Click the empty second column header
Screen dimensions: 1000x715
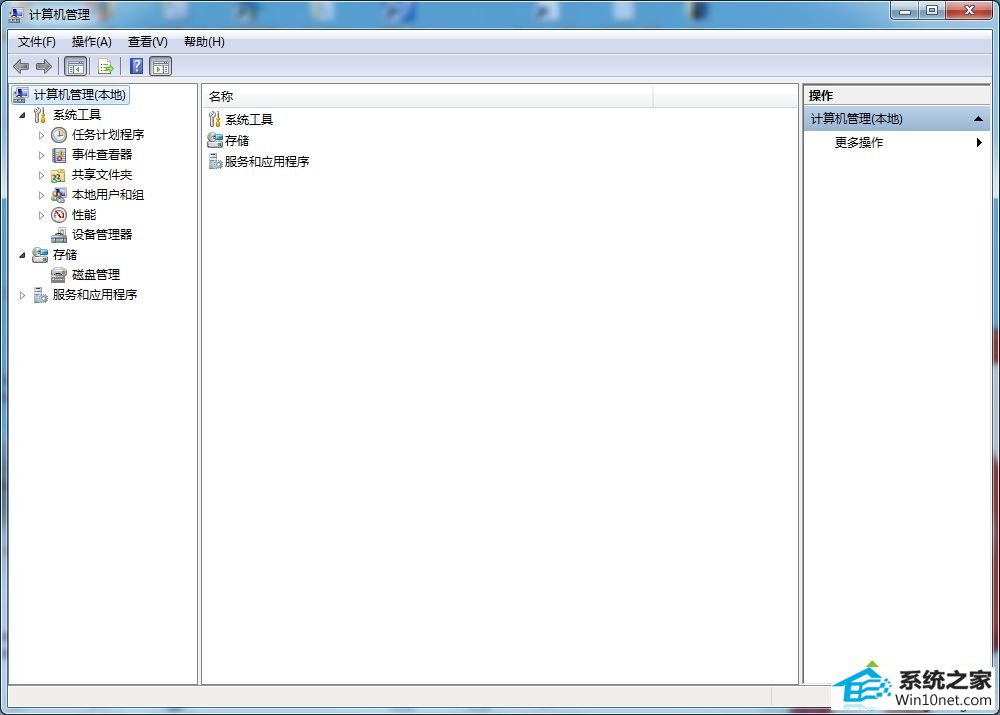725,96
